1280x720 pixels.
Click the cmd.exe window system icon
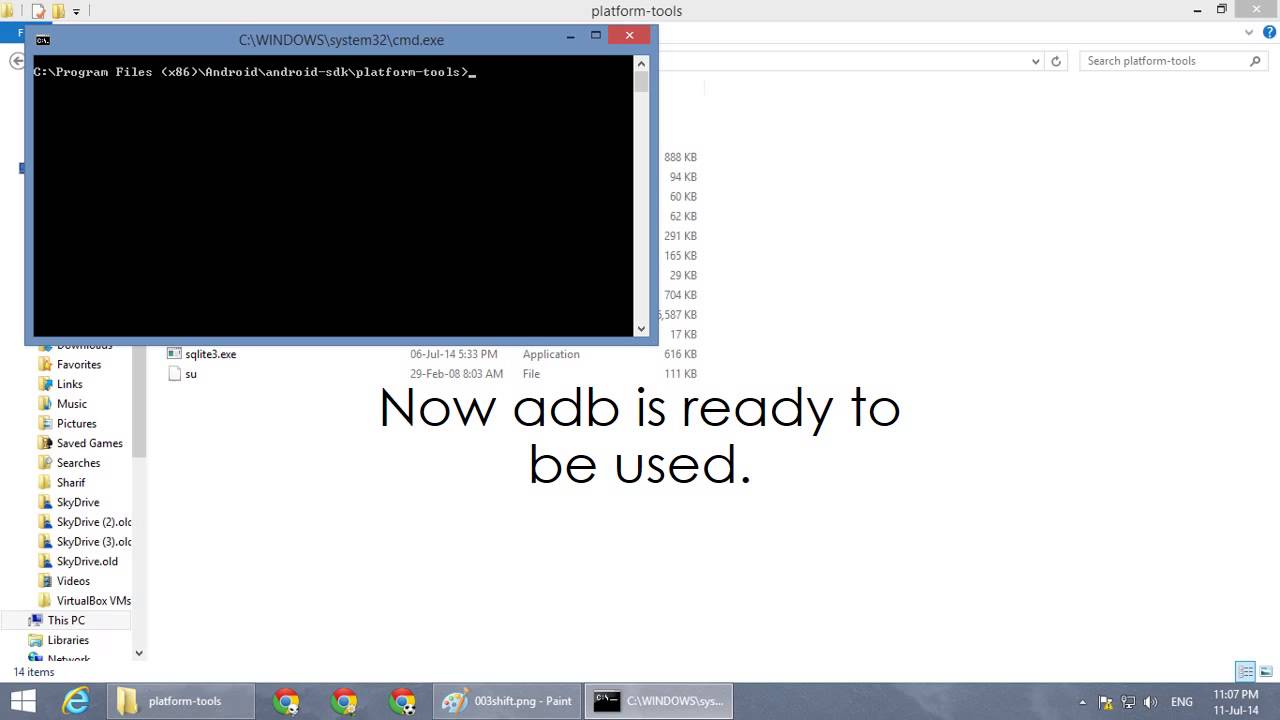point(43,40)
